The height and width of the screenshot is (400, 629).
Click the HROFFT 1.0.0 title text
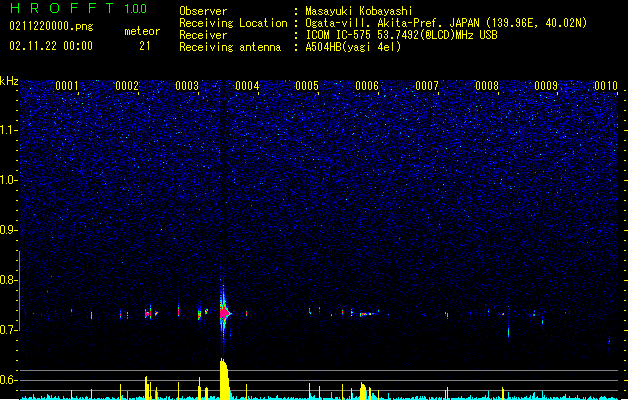point(79,8)
